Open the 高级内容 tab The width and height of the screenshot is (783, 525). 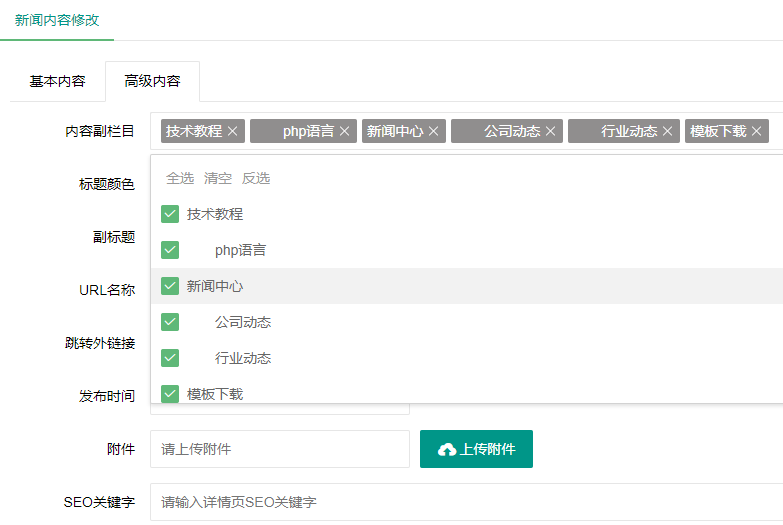152,81
